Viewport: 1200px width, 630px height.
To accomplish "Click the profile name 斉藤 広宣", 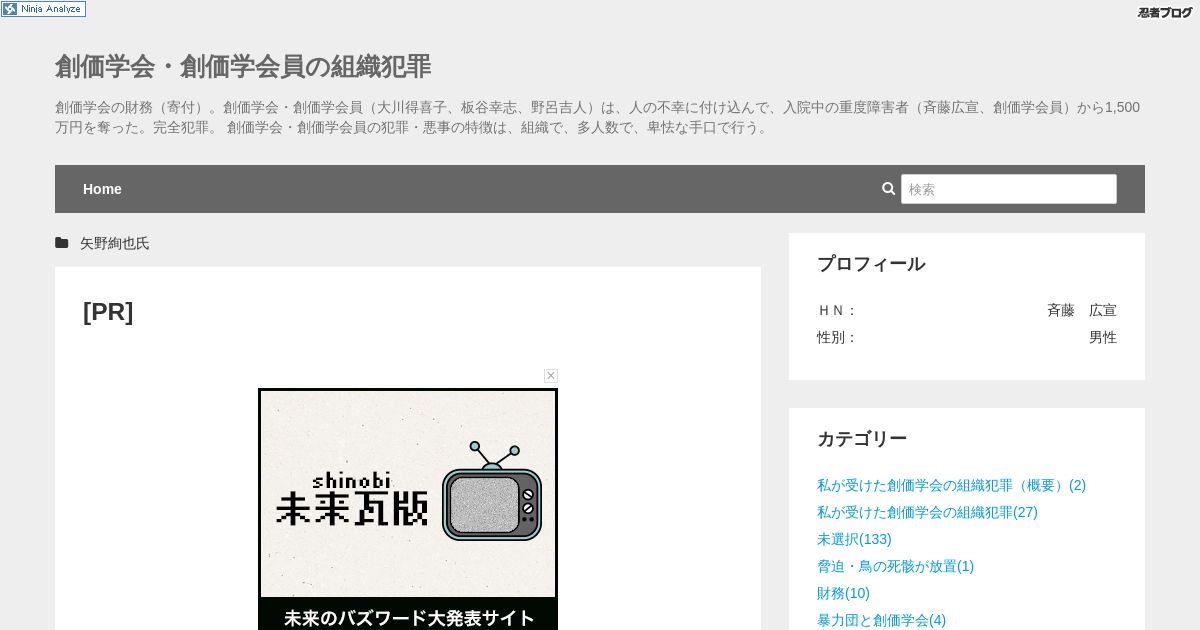I will [x=1082, y=310].
